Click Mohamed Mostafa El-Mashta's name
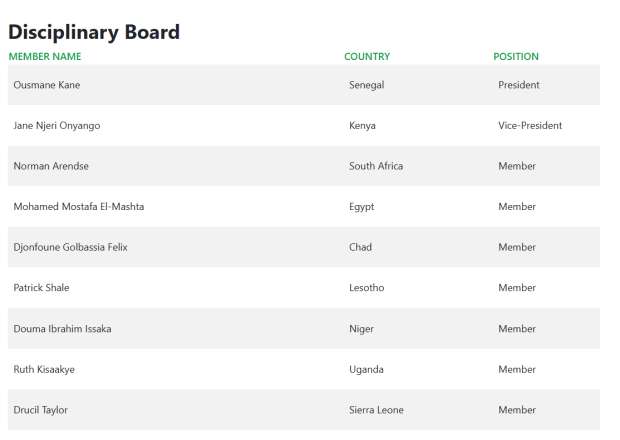 pos(79,207)
